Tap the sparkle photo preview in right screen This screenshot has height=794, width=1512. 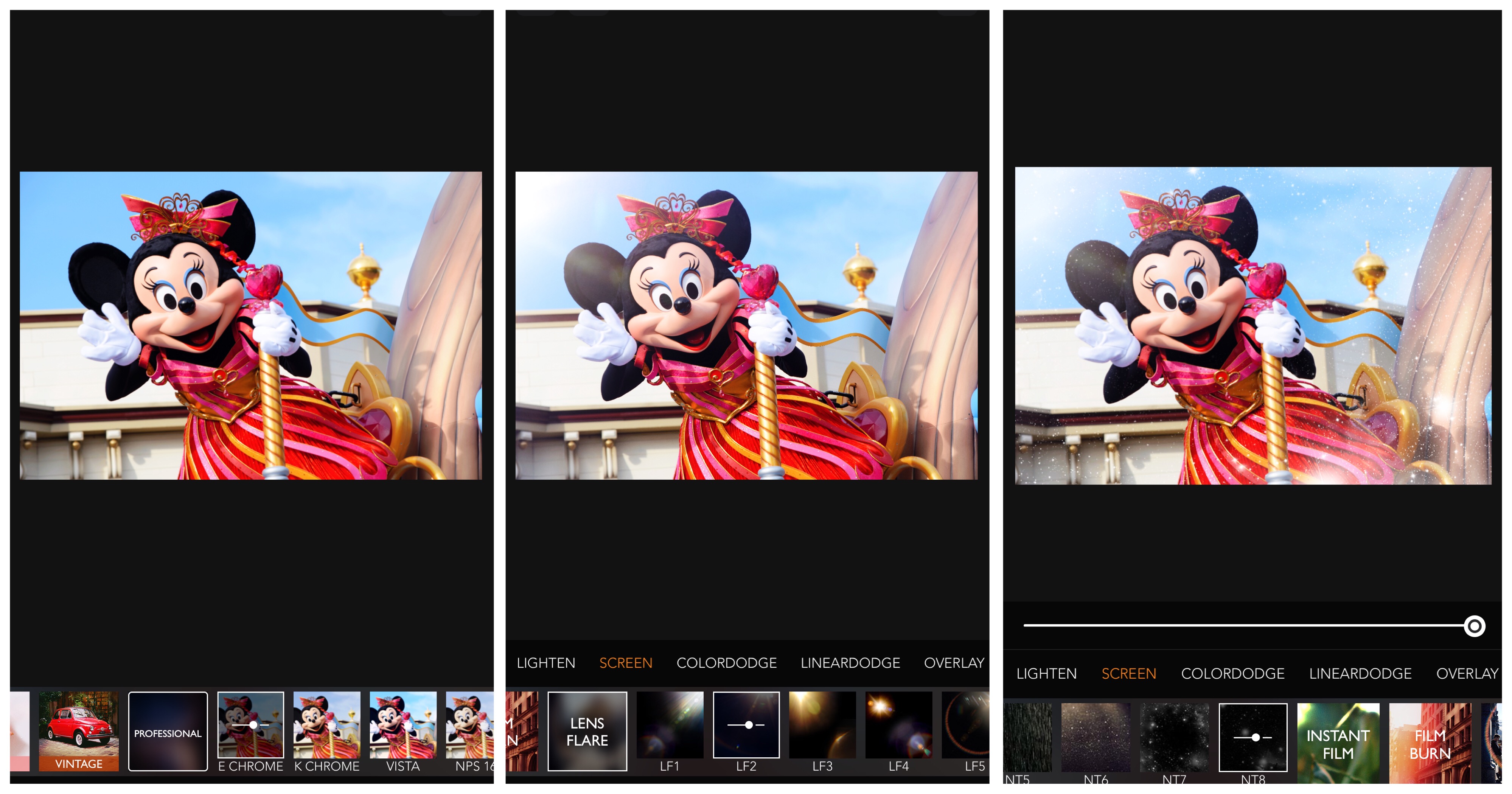tap(1253, 326)
